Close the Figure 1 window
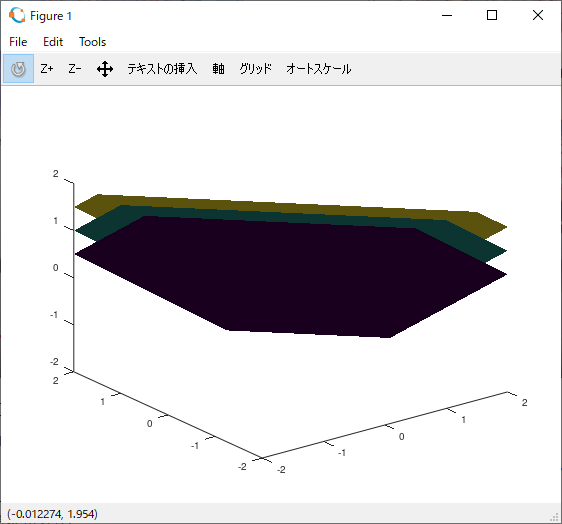Image resolution: width=562 pixels, height=524 pixels. pos(538,15)
